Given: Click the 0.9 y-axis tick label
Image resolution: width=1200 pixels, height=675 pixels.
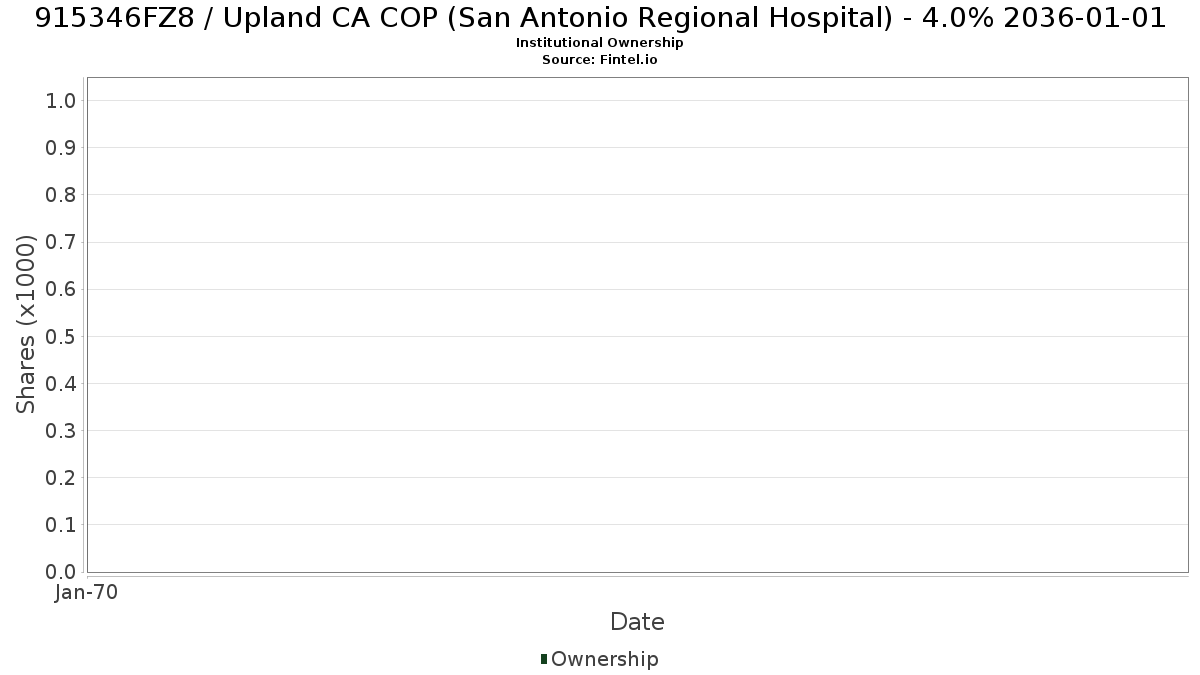Looking at the screenshot, I should [x=61, y=147].
